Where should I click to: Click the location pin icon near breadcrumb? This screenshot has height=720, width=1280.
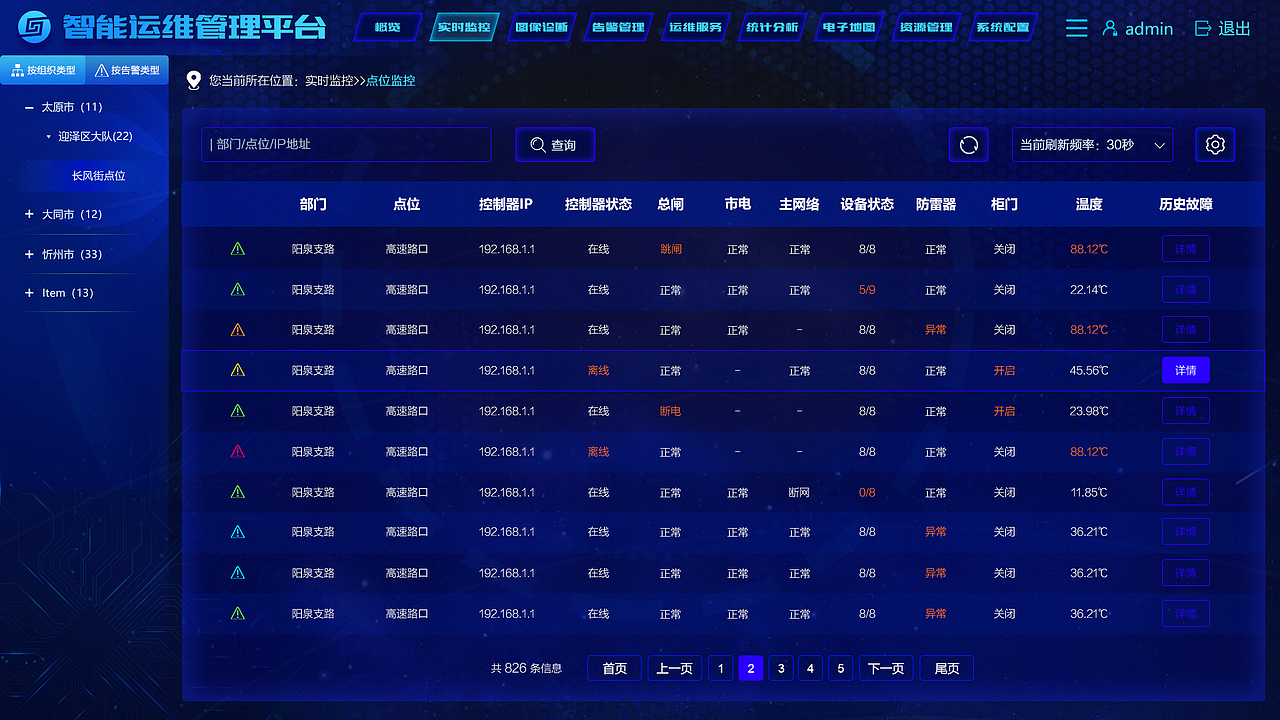click(x=192, y=81)
